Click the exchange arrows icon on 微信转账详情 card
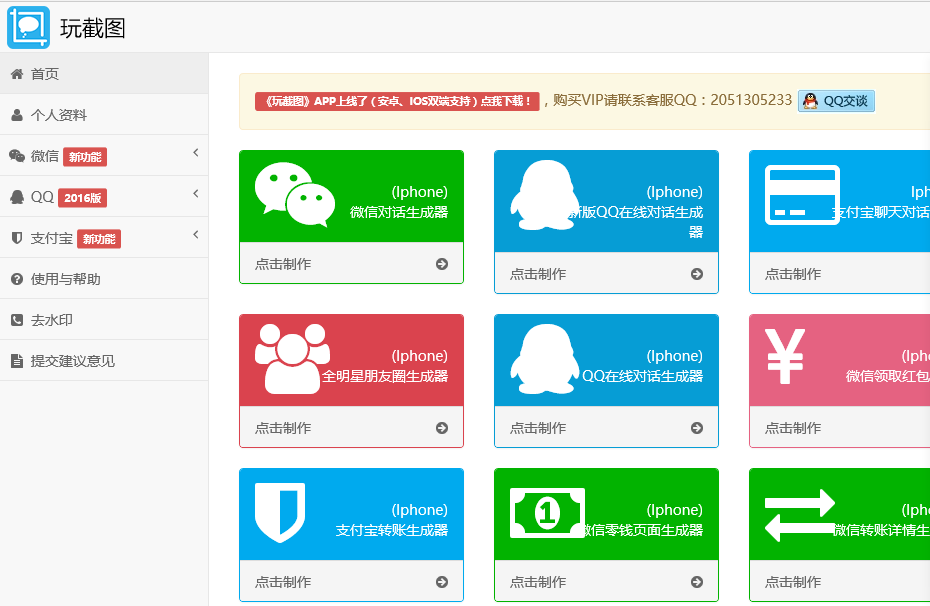 coord(800,515)
